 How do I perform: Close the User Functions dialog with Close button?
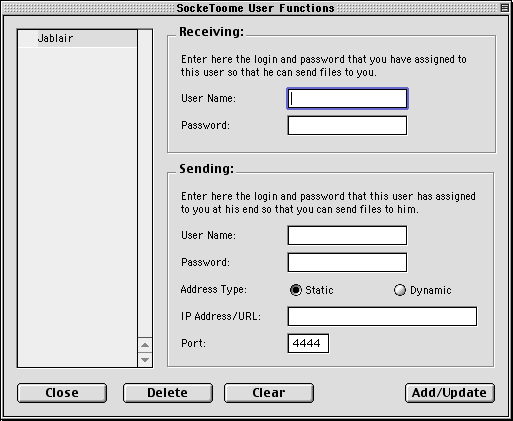[x=62, y=393]
